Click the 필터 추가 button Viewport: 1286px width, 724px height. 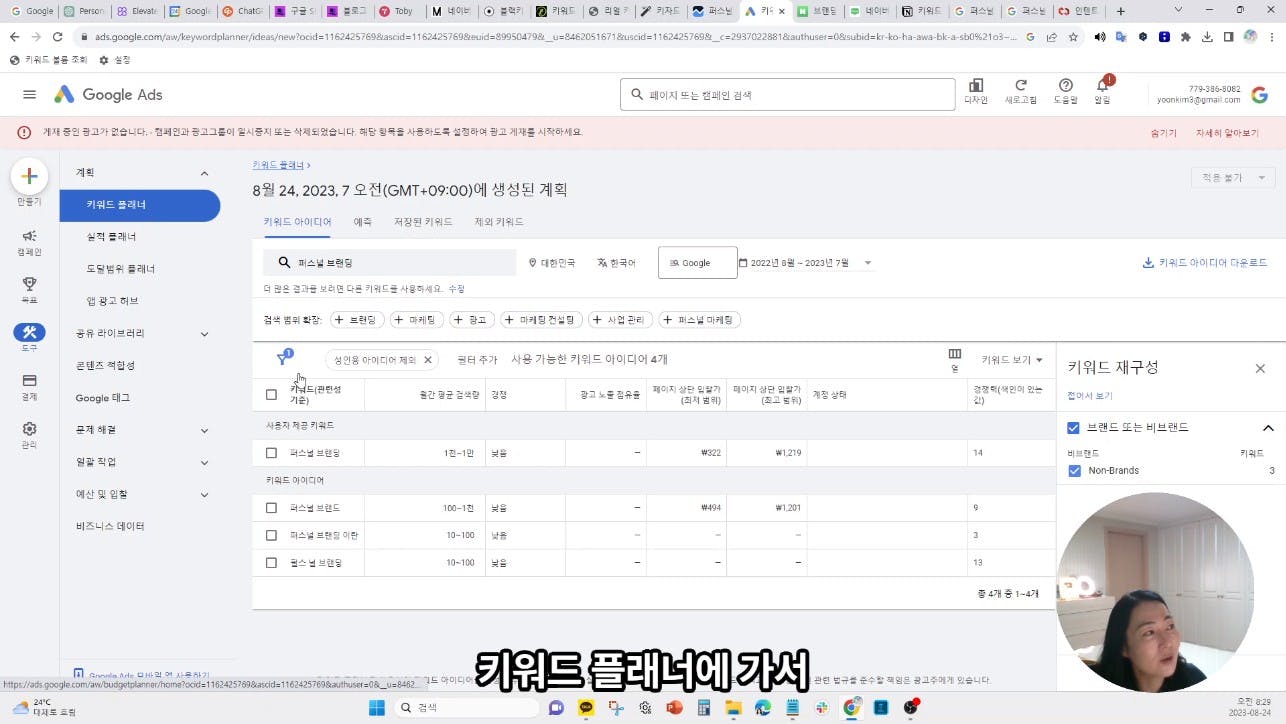pyautogui.click(x=477, y=360)
